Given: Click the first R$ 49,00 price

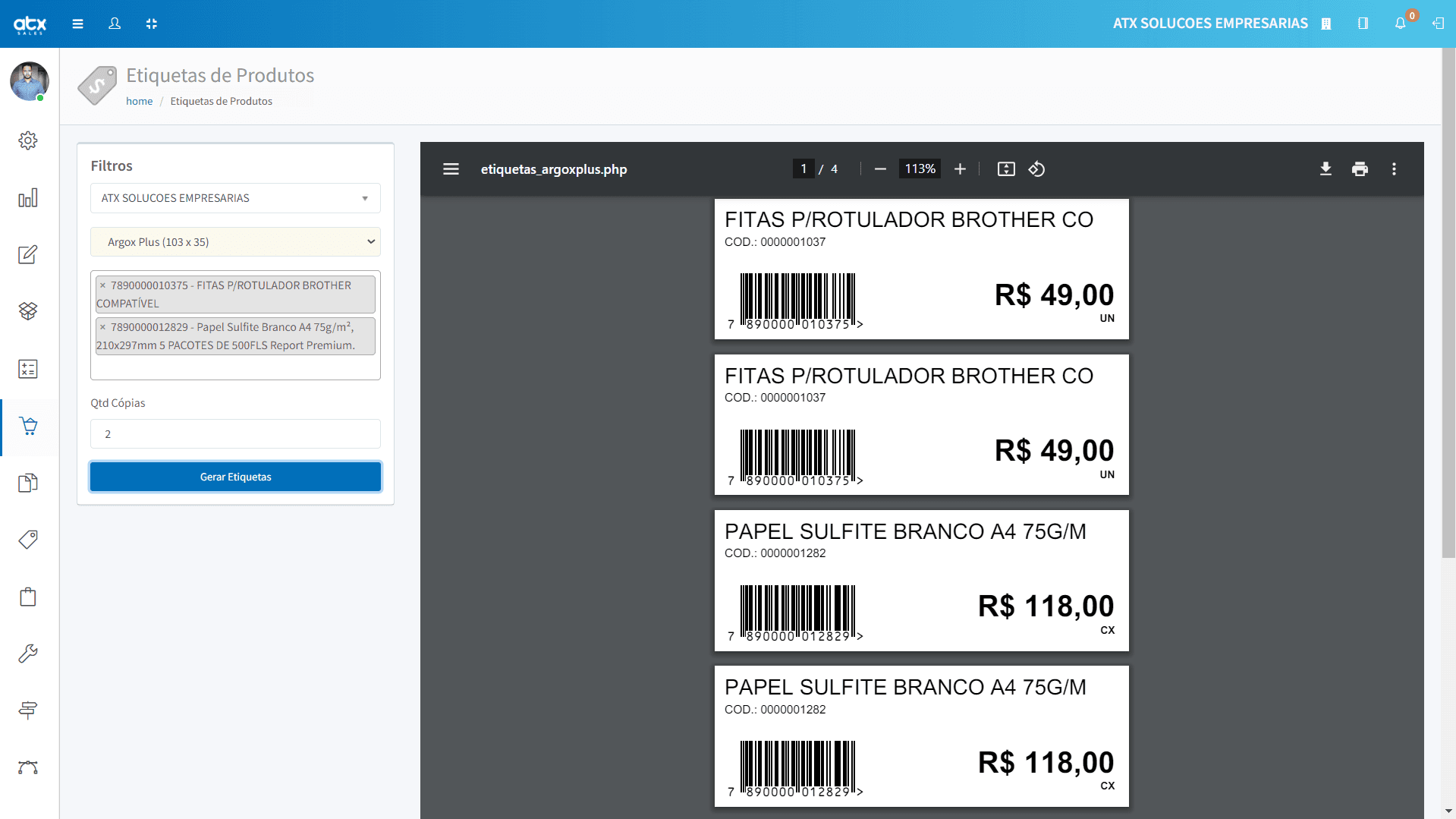Looking at the screenshot, I should [x=1054, y=295].
